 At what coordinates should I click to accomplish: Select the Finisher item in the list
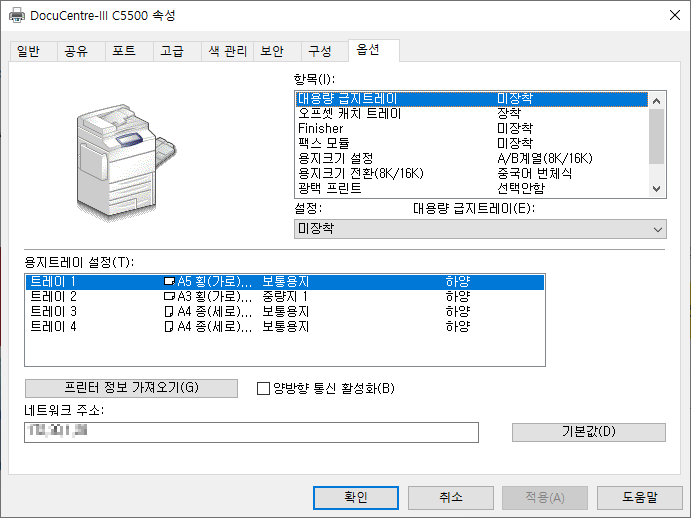click(x=472, y=129)
